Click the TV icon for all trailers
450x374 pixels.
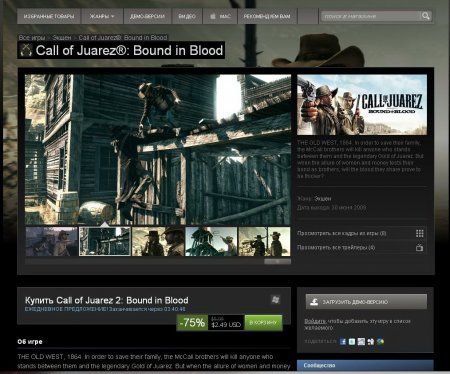pos(420,248)
